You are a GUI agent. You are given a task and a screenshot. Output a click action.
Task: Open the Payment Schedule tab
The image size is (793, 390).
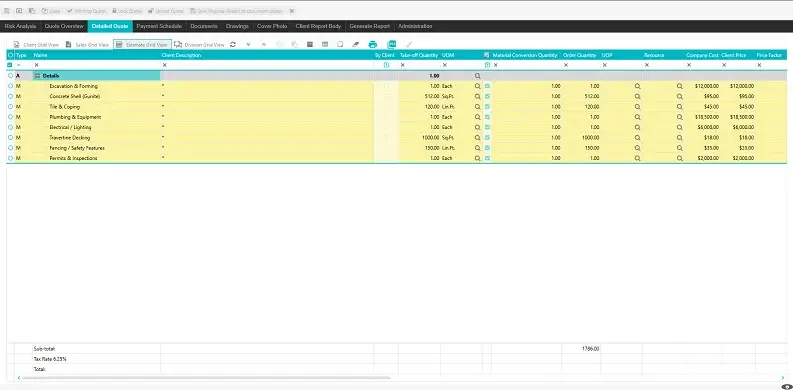(159, 26)
